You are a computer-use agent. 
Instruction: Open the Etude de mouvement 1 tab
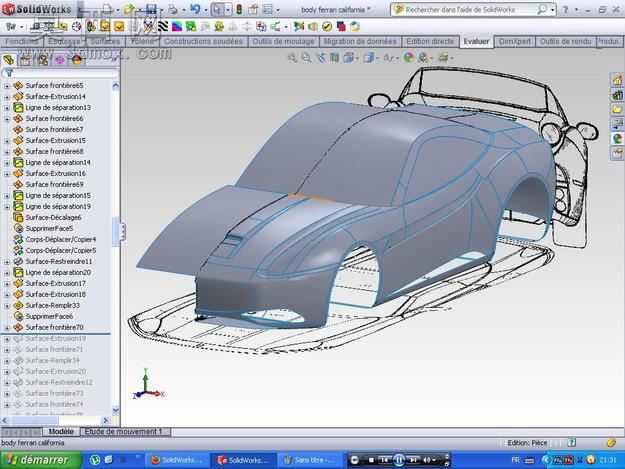pos(125,432)
